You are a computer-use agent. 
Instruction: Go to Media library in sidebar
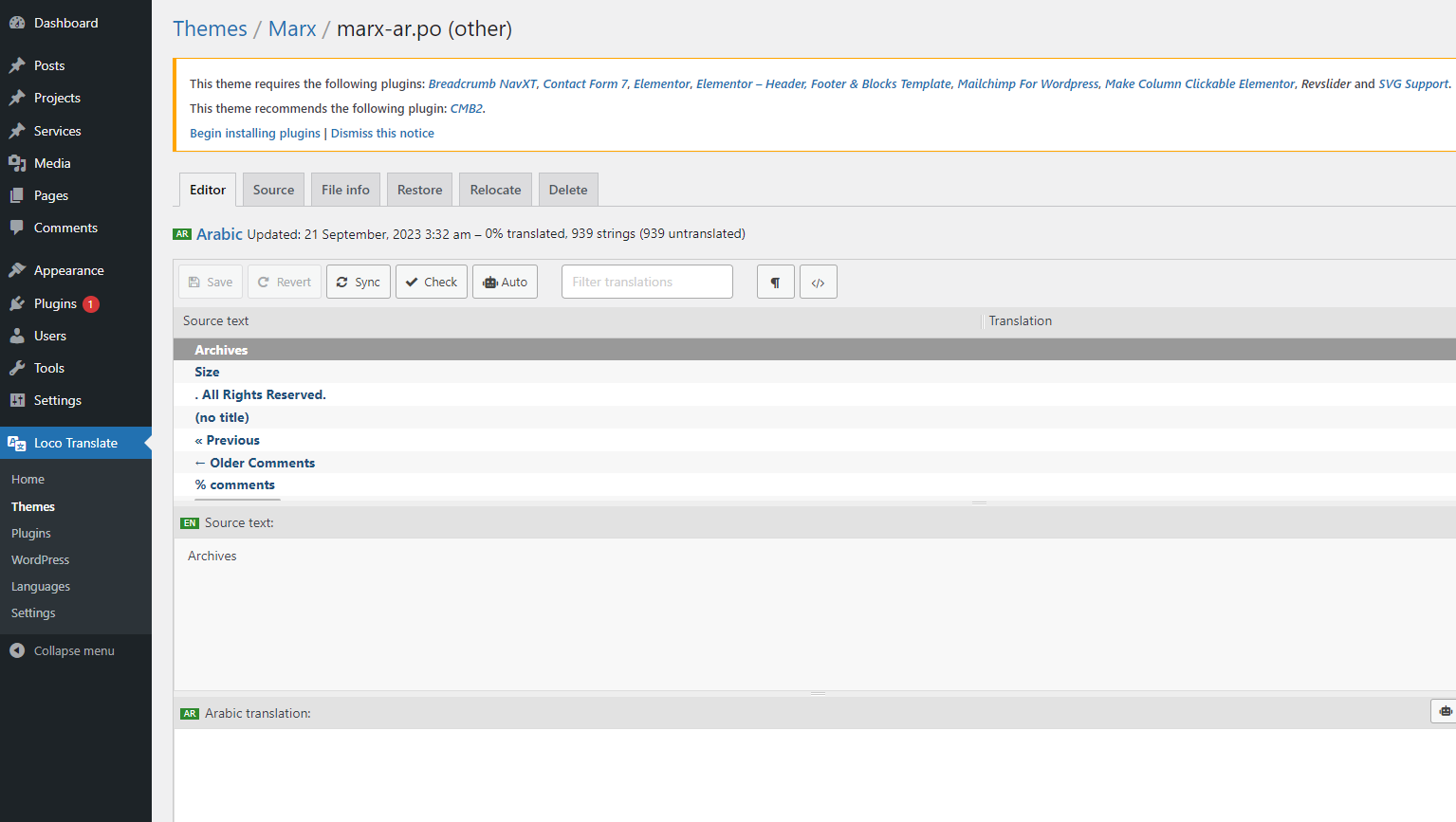point(52,163)
